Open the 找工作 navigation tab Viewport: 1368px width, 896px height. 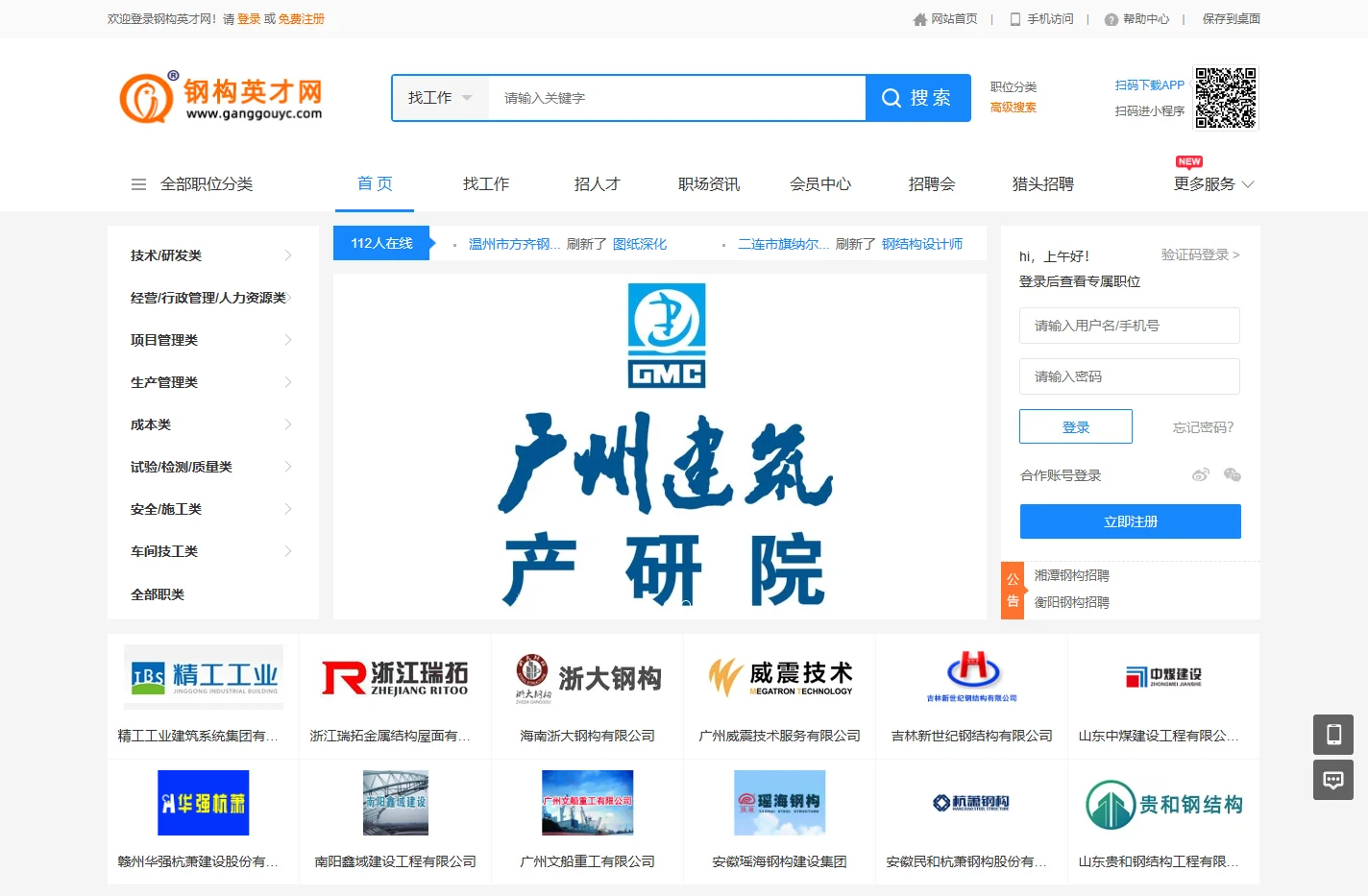(x=486, y=184)
